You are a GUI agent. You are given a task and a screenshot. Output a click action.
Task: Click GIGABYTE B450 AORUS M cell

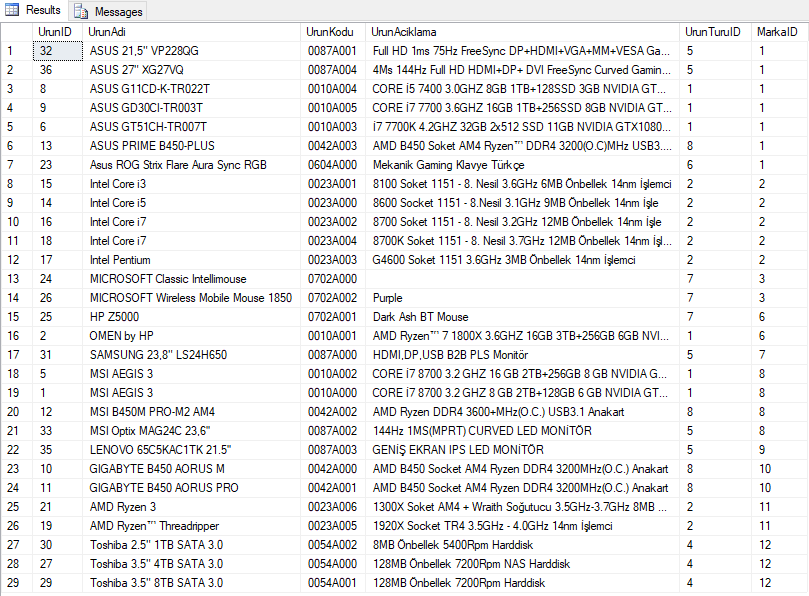point(191,469)
